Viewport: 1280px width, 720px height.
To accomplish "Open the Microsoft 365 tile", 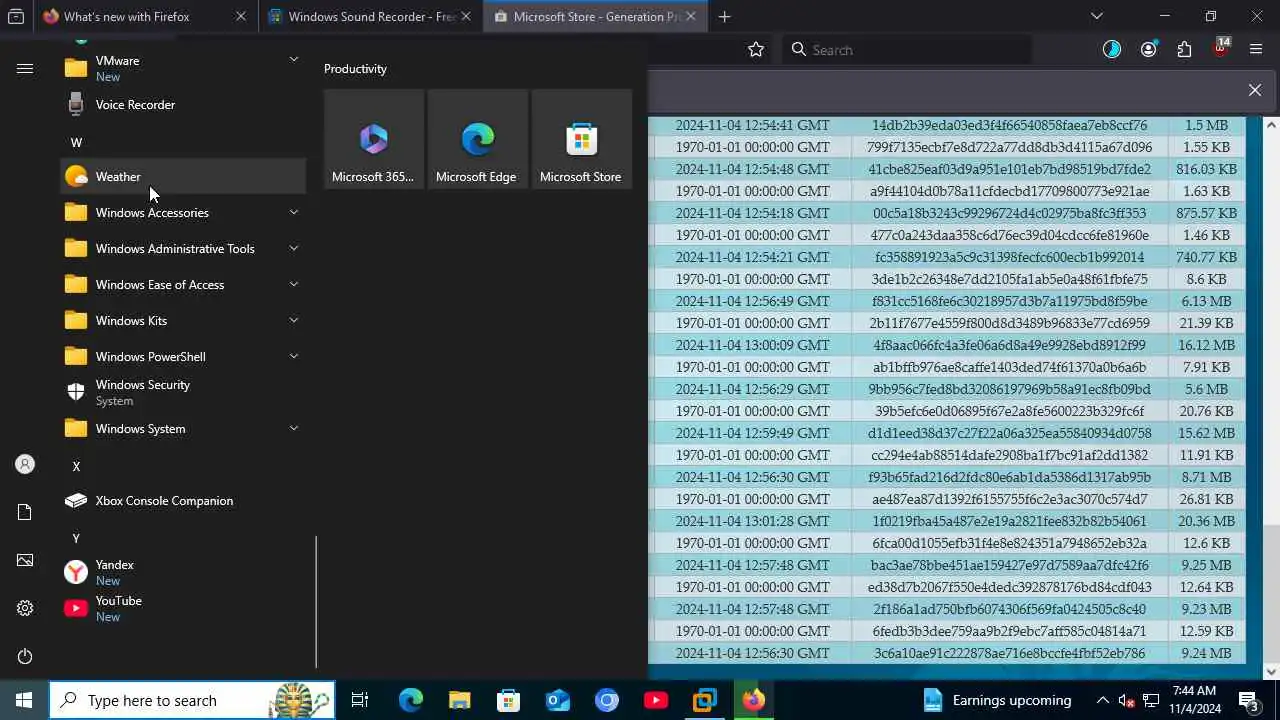I will click(373, 140).
